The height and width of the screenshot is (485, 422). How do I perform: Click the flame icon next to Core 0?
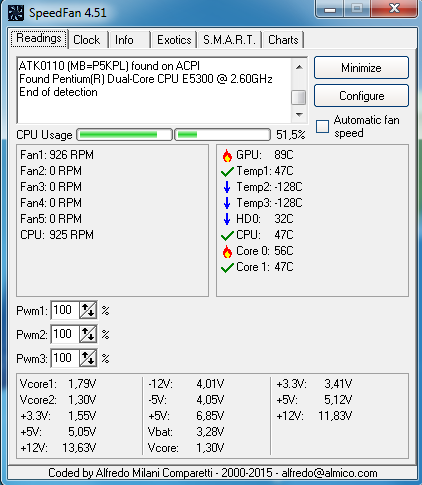click(x=227, y=252)
